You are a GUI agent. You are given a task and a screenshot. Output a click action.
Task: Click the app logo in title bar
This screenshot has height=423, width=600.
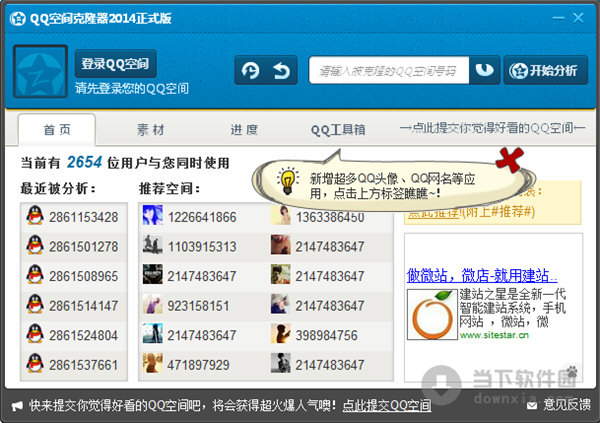[18, 18]
